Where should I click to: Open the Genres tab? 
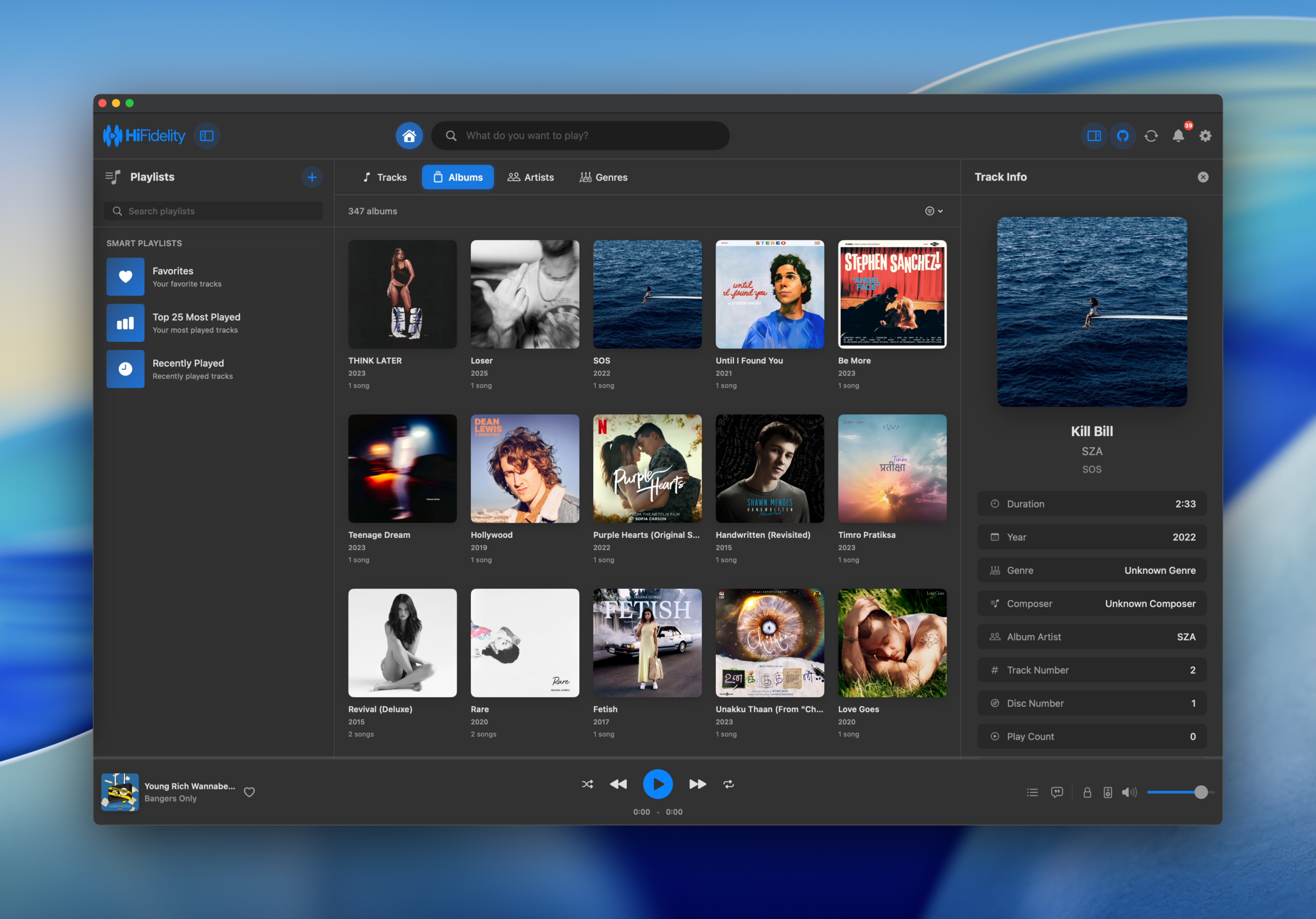pyautogui.click(x=603, y=177)
